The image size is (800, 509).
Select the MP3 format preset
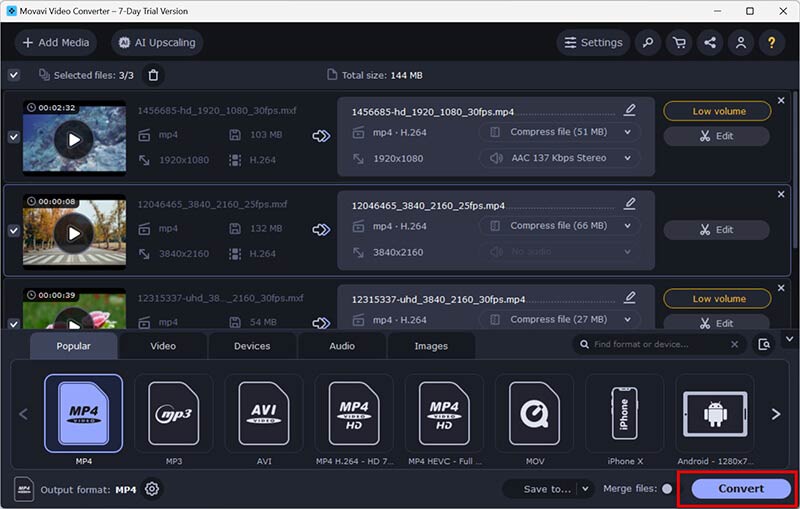tap(173, 414)
